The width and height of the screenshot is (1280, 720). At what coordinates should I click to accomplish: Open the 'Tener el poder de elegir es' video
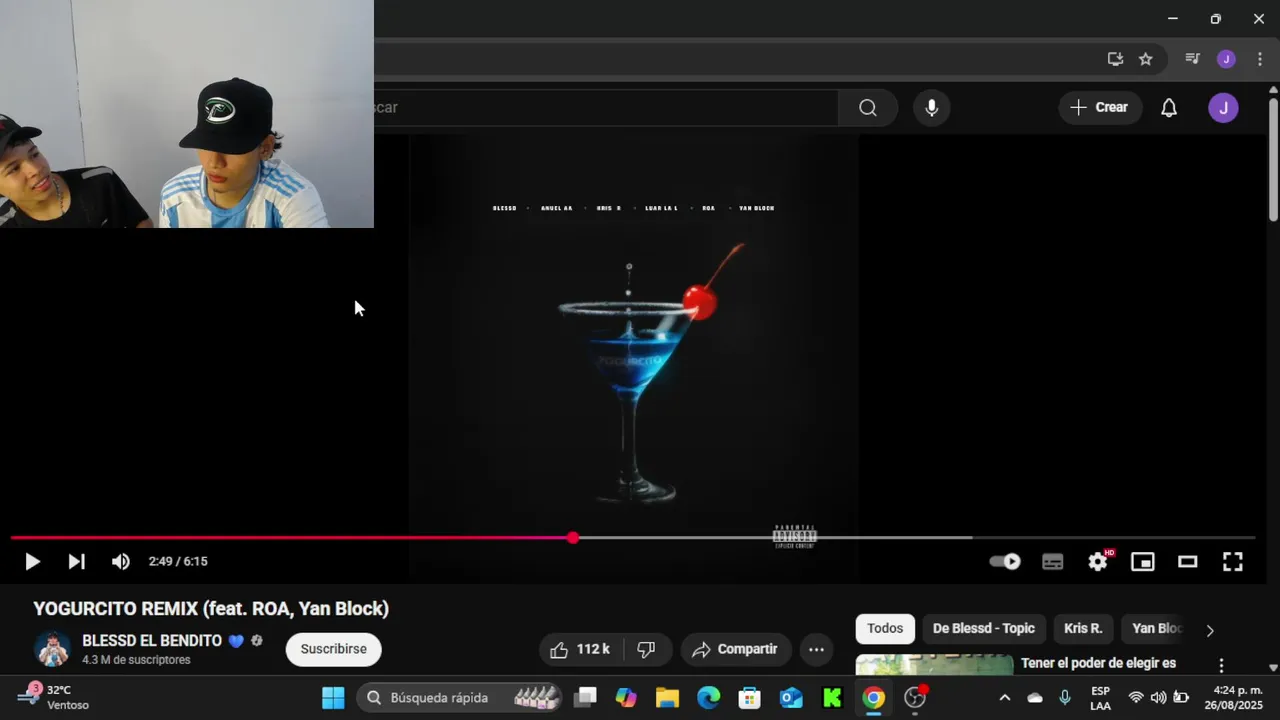pyautogui.click(x=1098, y=663)
